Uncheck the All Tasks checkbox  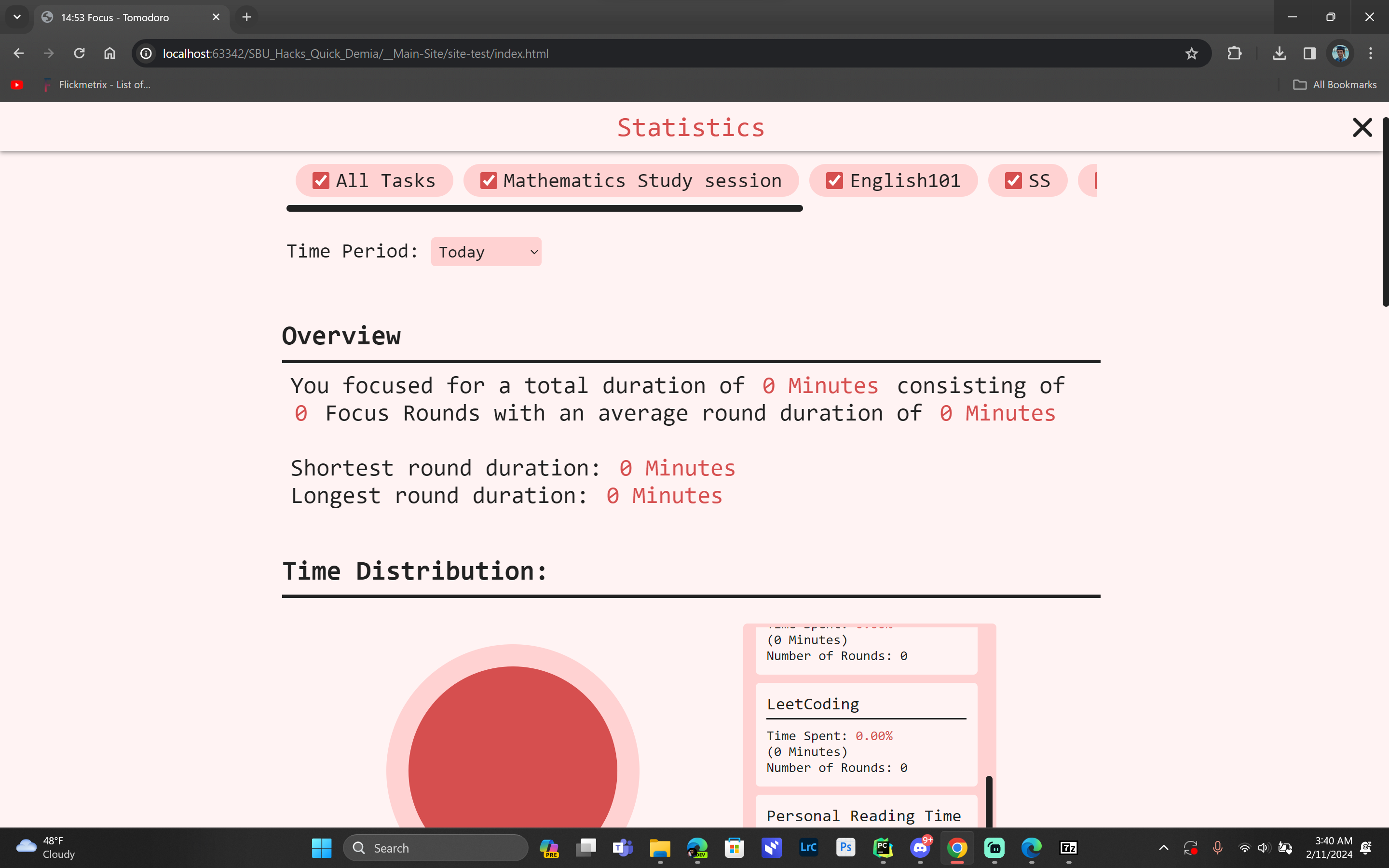[x=321, y=181]
